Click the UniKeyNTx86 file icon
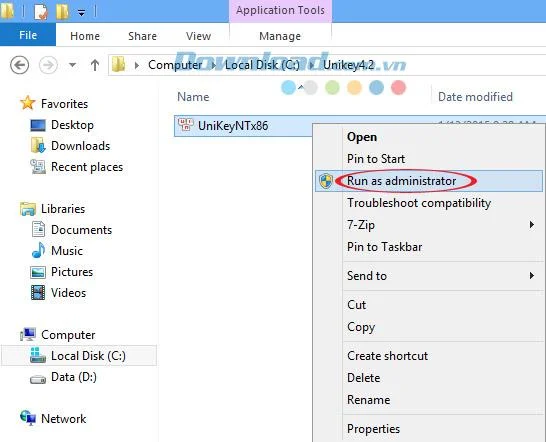This screenshot has width=546, height=442. pyautogui.click(x=186, y=125)
